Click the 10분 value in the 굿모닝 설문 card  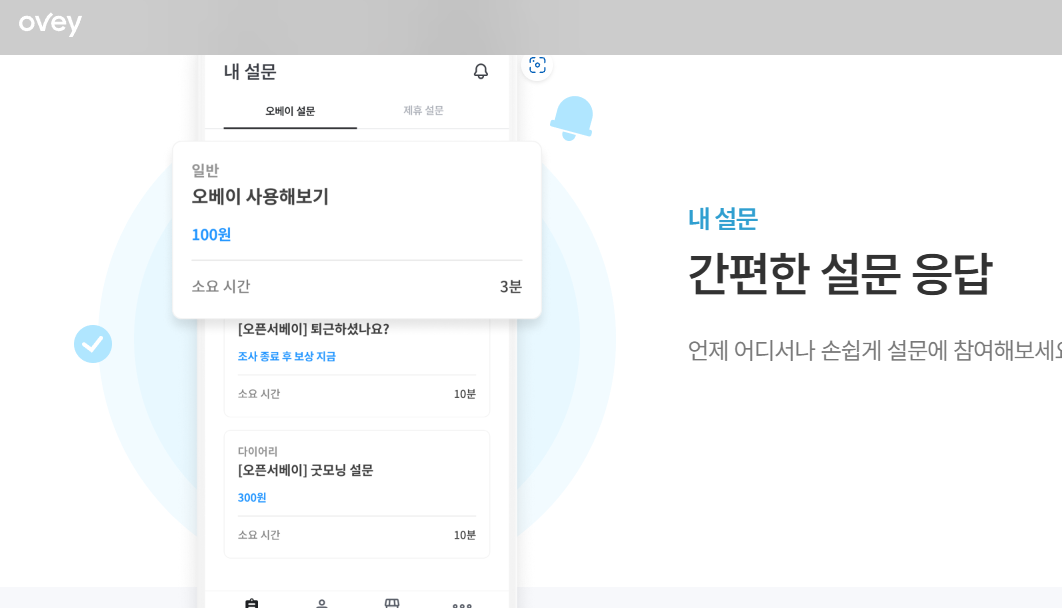click(x=465, y=535)
